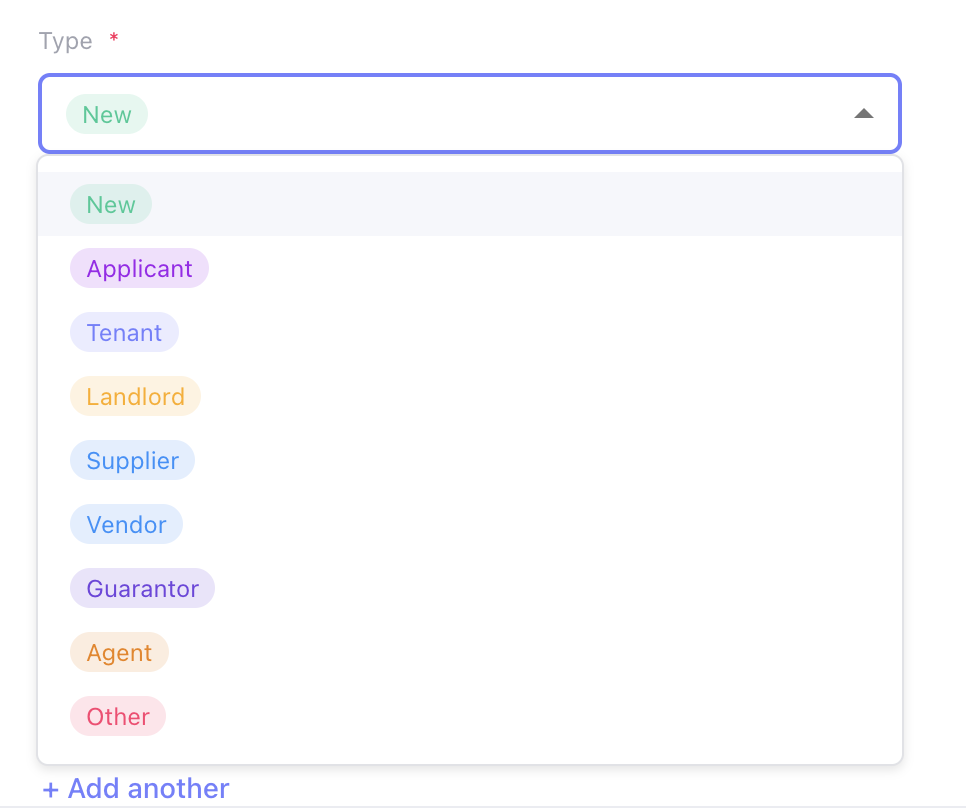The image size is (966, 808).
Task: Pick the purple Applicant tag
Action: pyautogui.click(x=139, y=268)
